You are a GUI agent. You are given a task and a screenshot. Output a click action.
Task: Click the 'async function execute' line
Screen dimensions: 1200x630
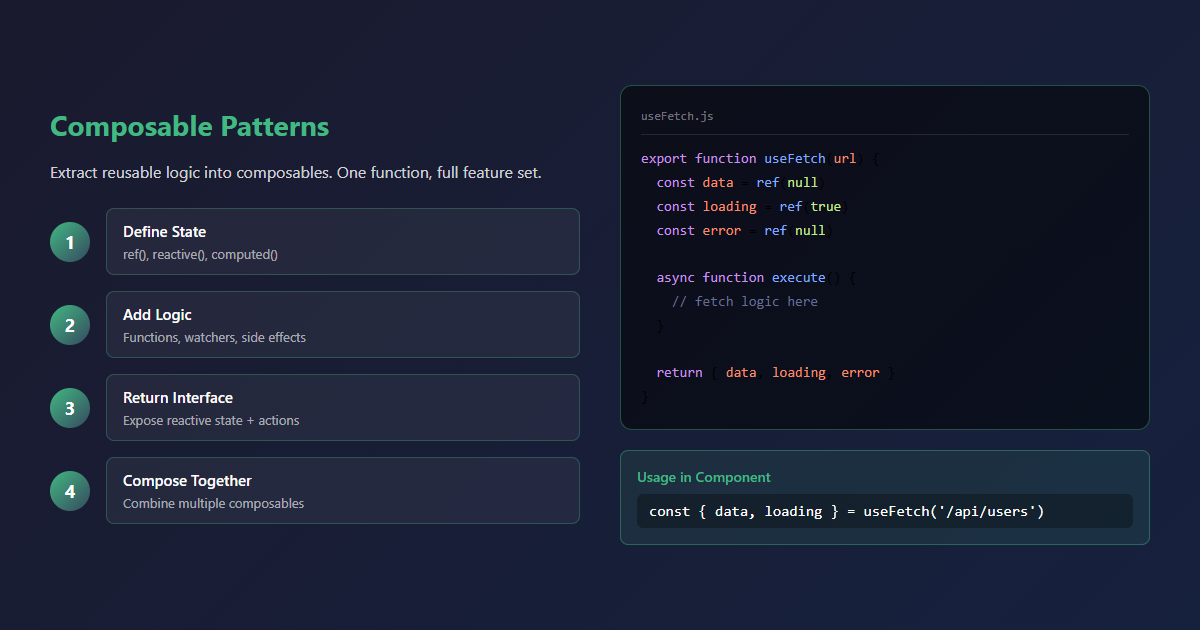pos(756,277)
